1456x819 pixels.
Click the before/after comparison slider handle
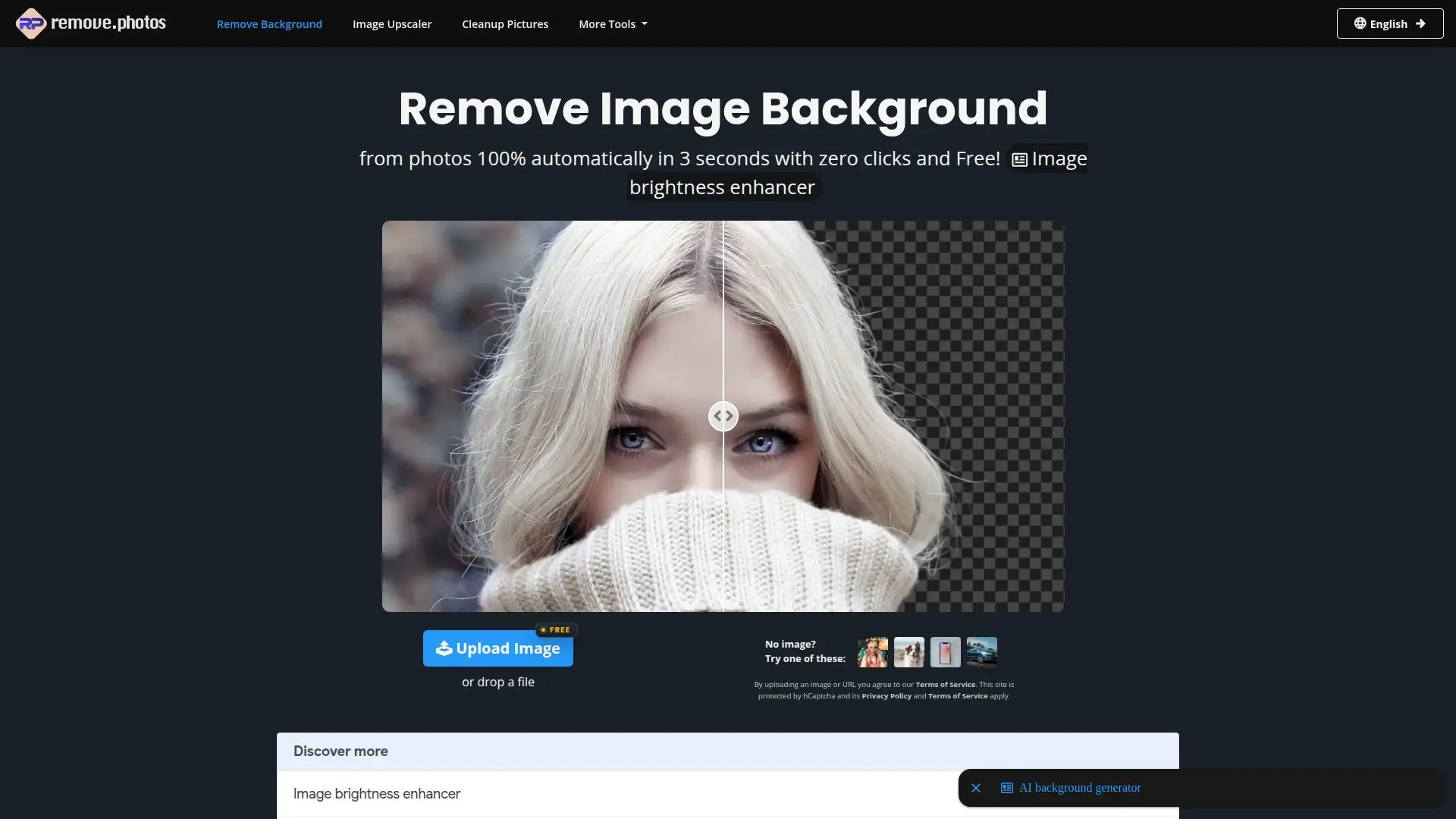(723, 416)
